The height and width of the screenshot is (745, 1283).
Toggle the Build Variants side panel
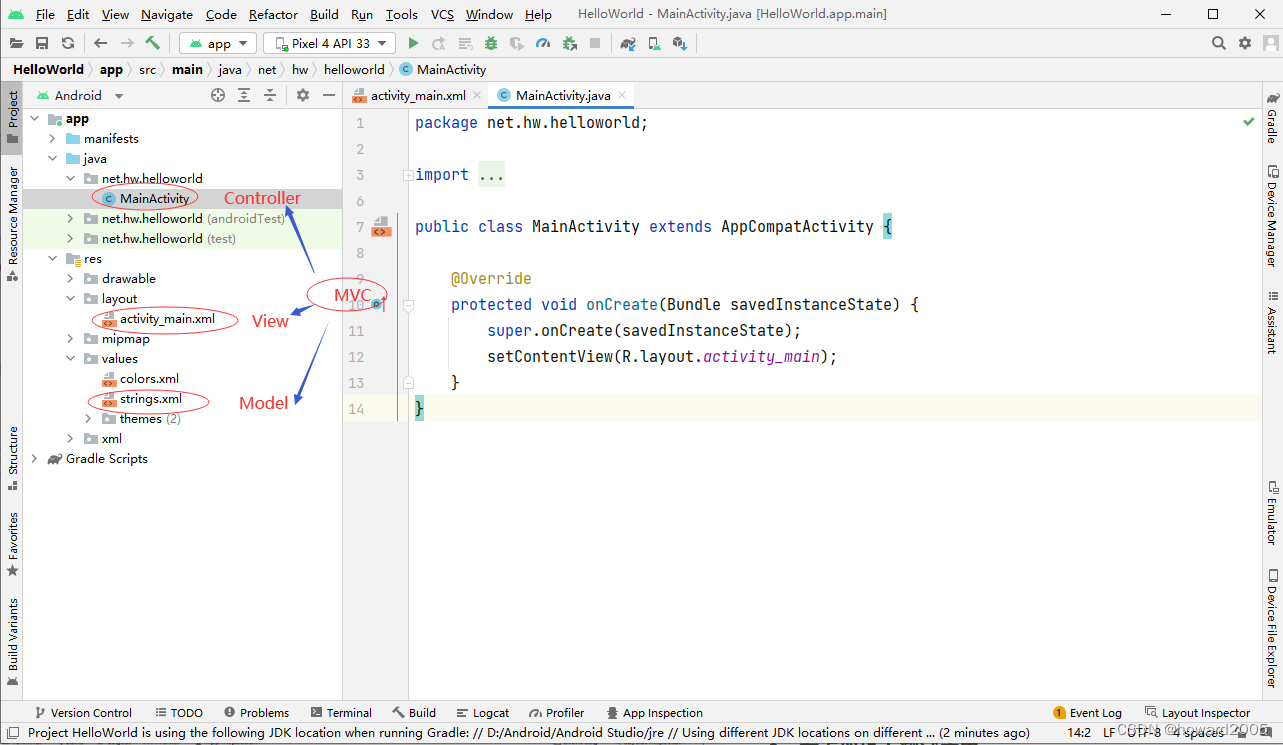[12, 641]
